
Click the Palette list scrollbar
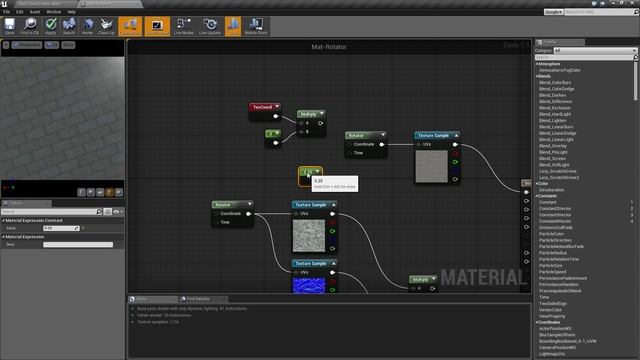pyautogui.click(x=636, y=81)
